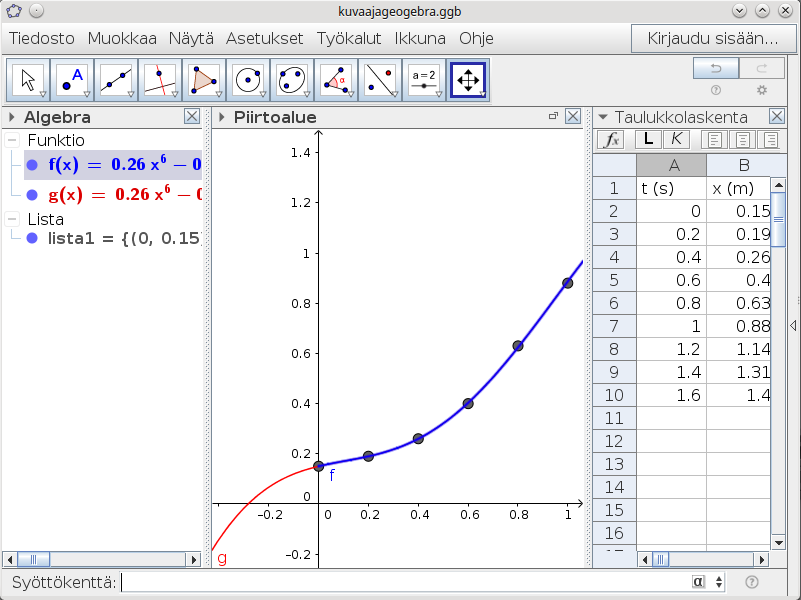Hide function g(x) using its blue dot
The height and width of the screenshot is (600, 801).
click(33, 194)
